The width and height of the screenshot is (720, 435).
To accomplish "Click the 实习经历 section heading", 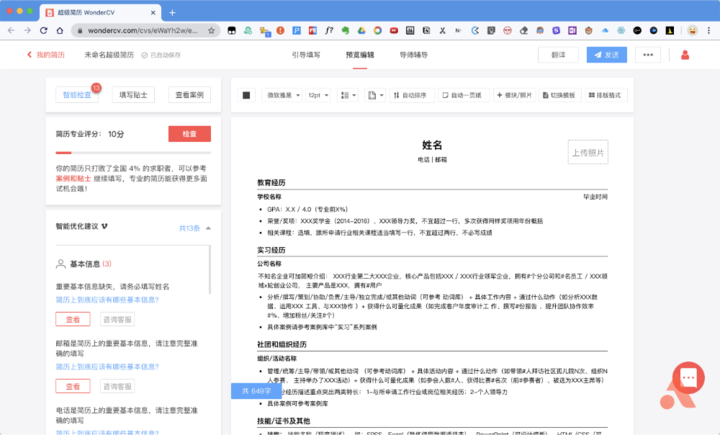I will (271, 250).
